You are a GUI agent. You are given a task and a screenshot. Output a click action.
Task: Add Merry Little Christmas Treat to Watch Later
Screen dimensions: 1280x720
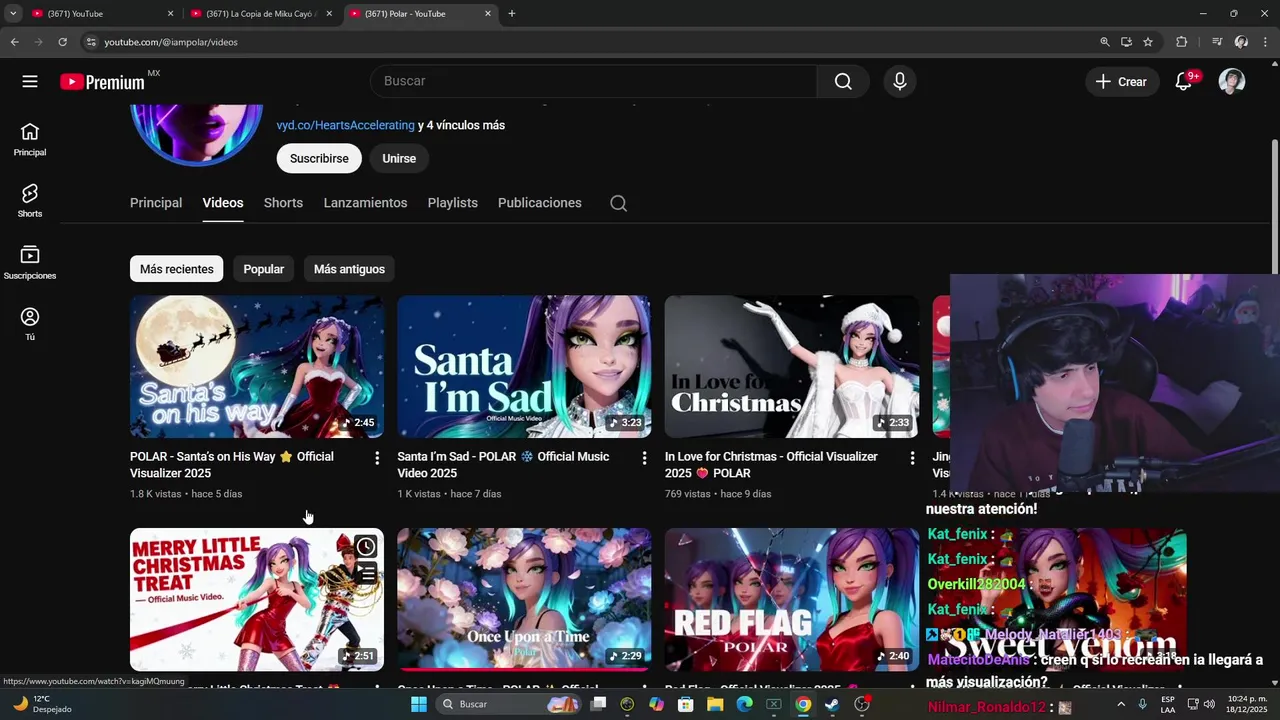click(366, 546)
